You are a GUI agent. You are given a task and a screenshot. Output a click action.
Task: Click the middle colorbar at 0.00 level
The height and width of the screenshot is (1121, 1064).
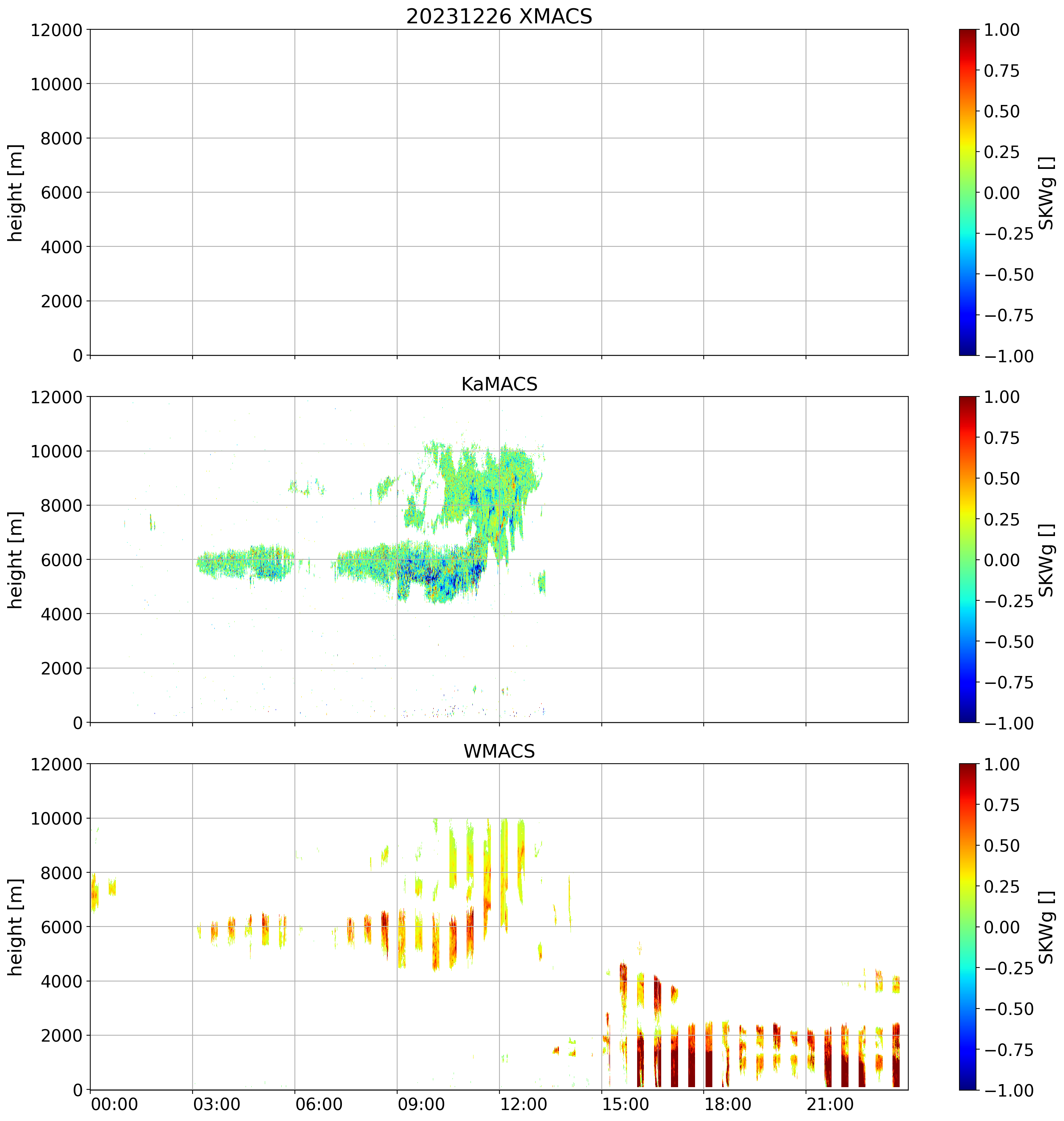968,559
